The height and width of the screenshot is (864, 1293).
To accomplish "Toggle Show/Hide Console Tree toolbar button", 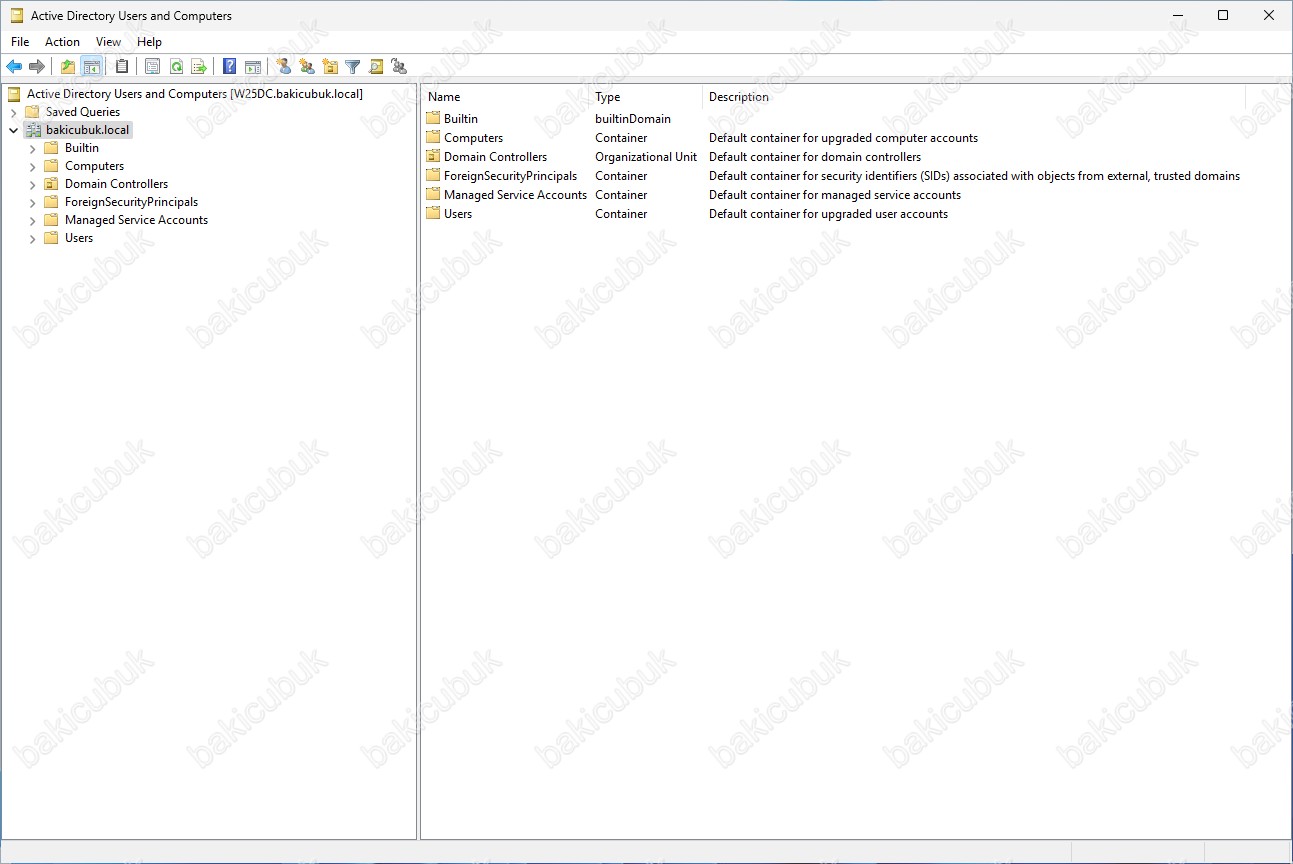I will tap(91, 67).
